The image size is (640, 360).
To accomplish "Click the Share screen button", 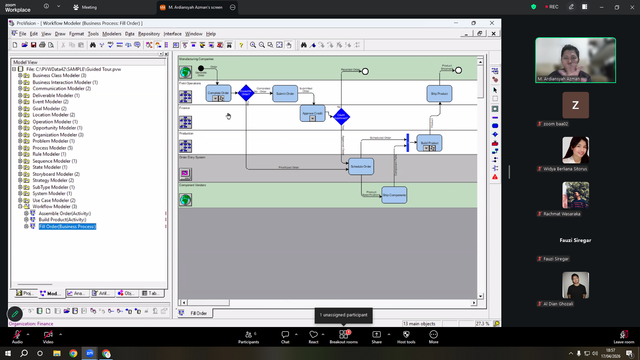I will [x=376, y=337].
